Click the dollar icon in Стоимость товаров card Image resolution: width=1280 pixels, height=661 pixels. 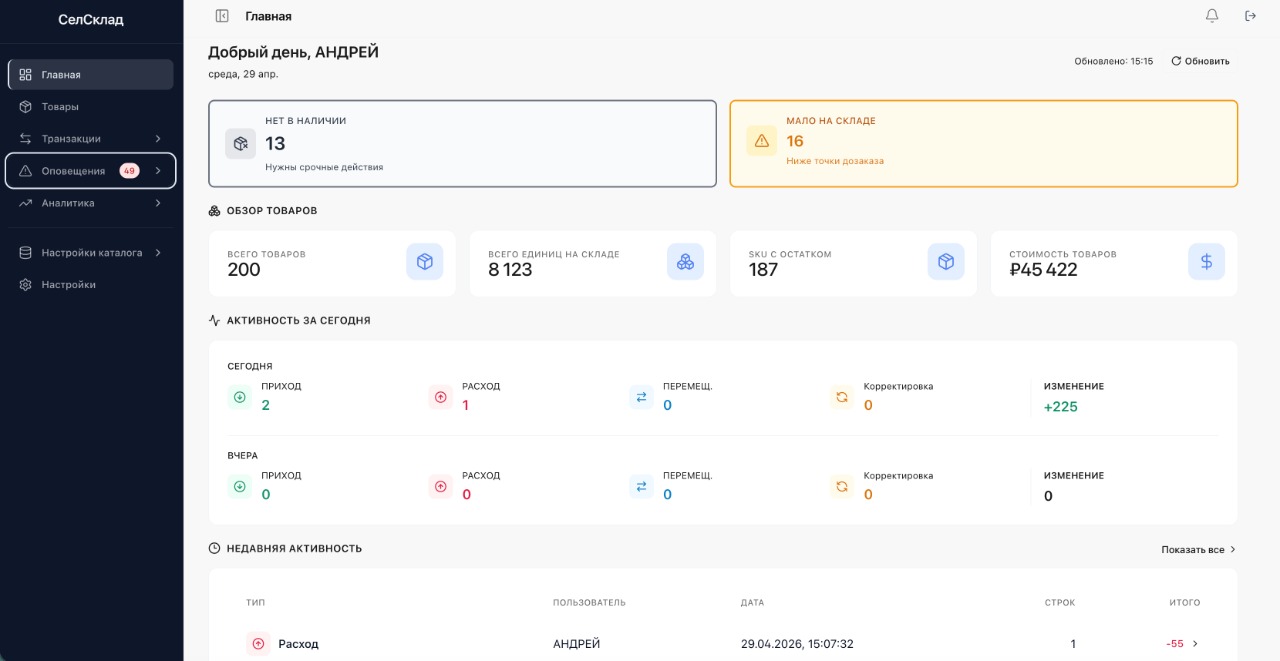pos(1206,262)
